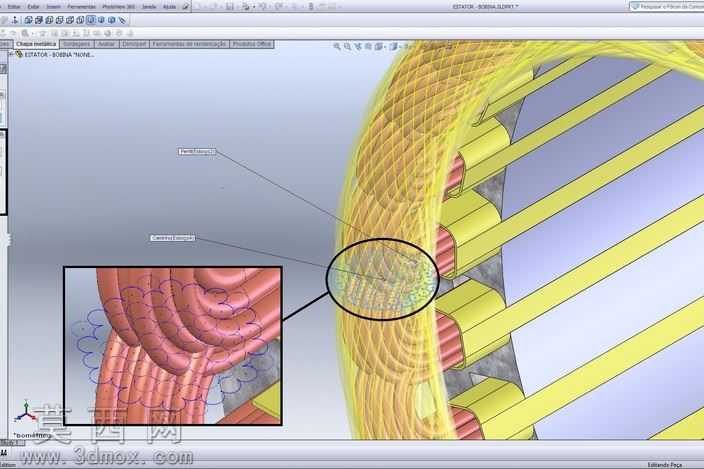Open the Exibir menu
This screenshot has height=469, width=704.
pyautogui.click(x=33, y=7)
